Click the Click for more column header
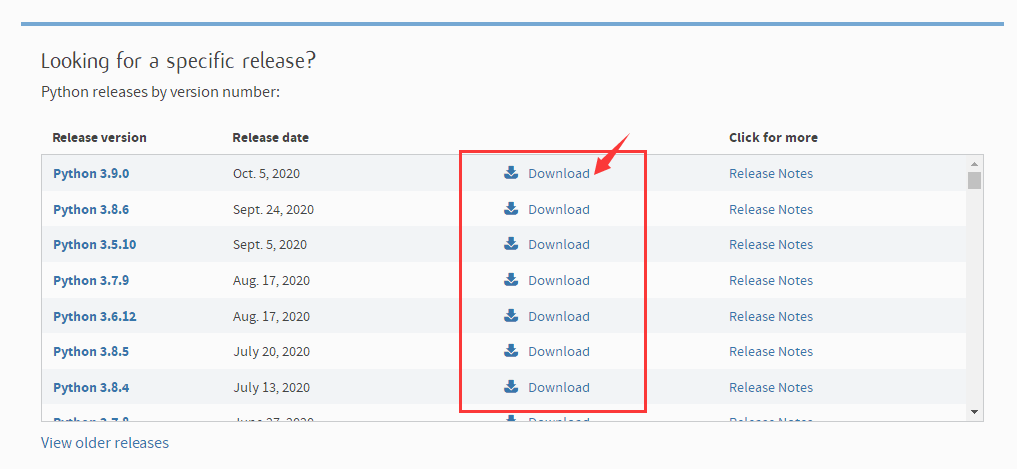Image resolution: width=1017 pixels, height=469 pixels. click(x=773, y=138)
